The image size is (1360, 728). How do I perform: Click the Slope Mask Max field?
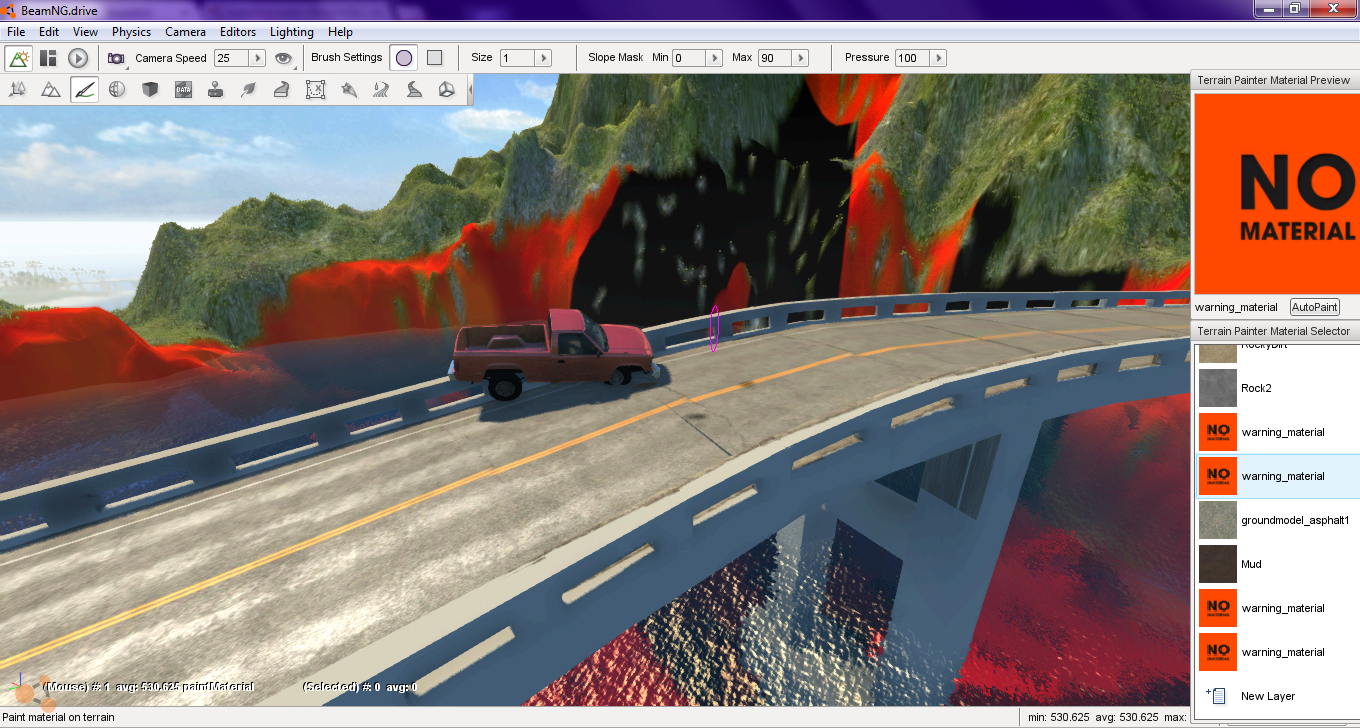[x=775, y=58]
